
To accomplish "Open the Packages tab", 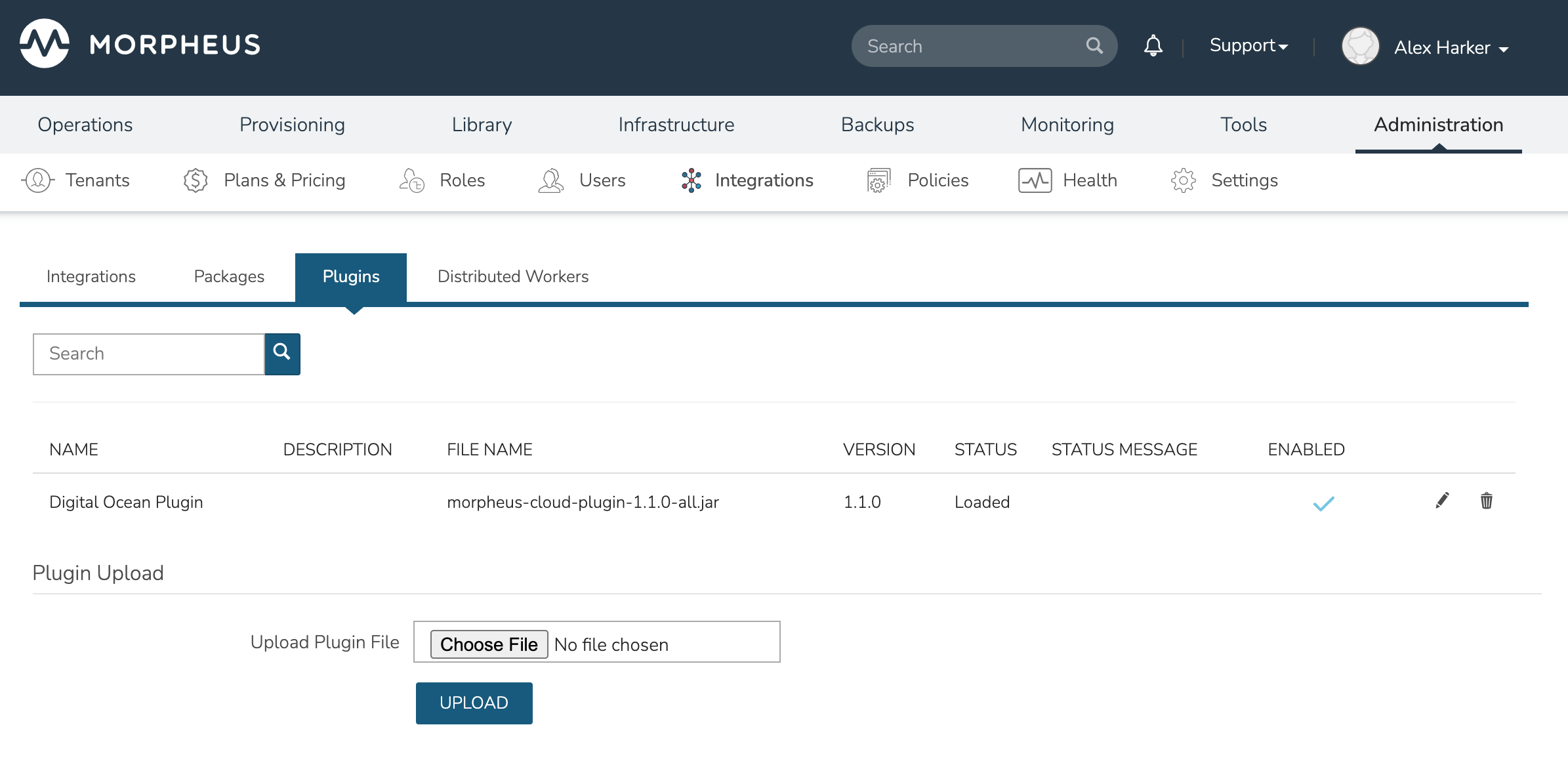I will point(228,276).
